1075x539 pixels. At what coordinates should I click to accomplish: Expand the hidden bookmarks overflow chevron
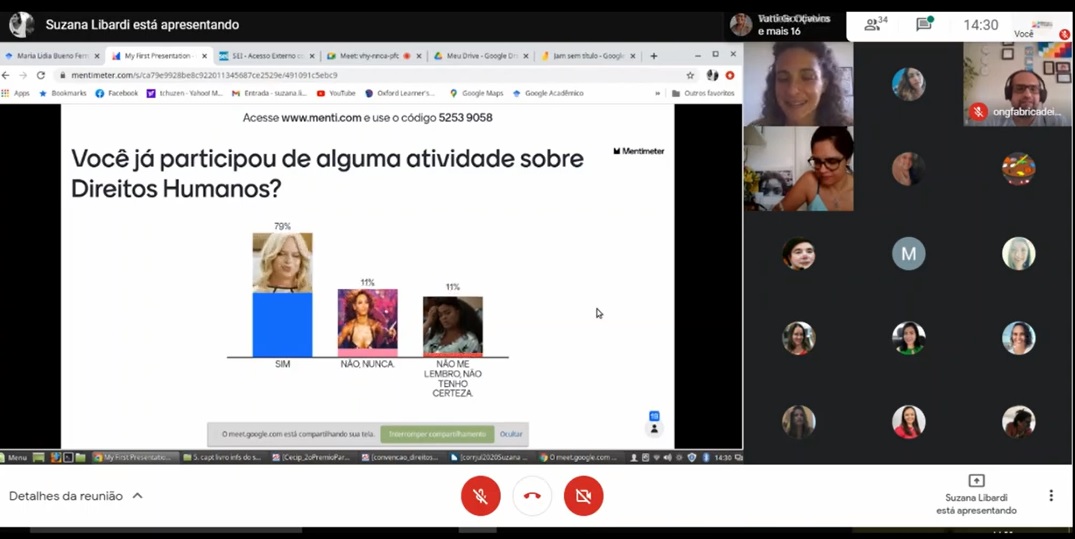[x=657, y=93]
